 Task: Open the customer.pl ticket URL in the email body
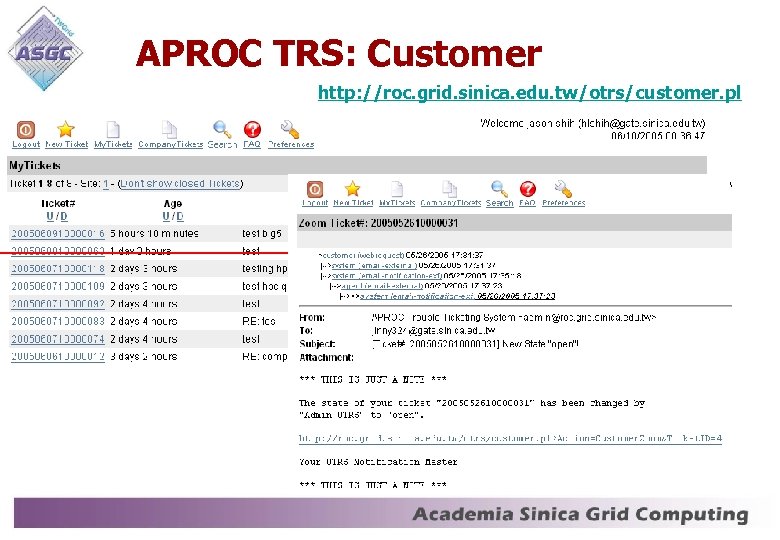510,439
